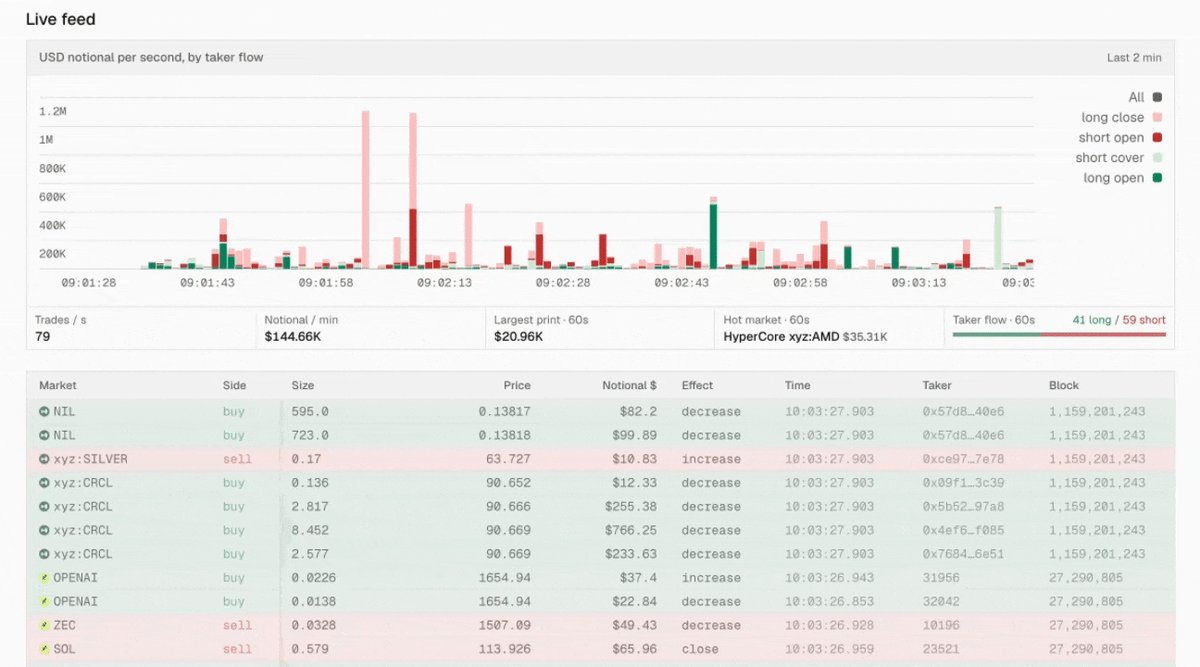Sort the table by Market column
This screenshot has width=1200, height=667.
[x=58, y=385]
